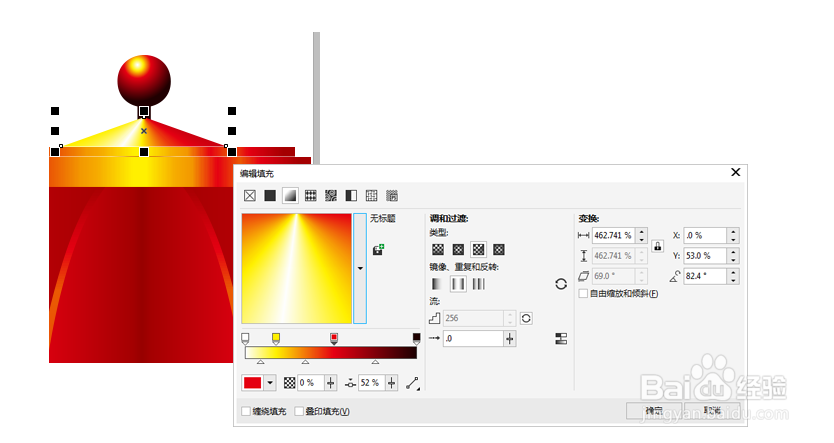Select the Bitmap pattern fill icon
Screen dimensions: 834x443
[331, 196]
